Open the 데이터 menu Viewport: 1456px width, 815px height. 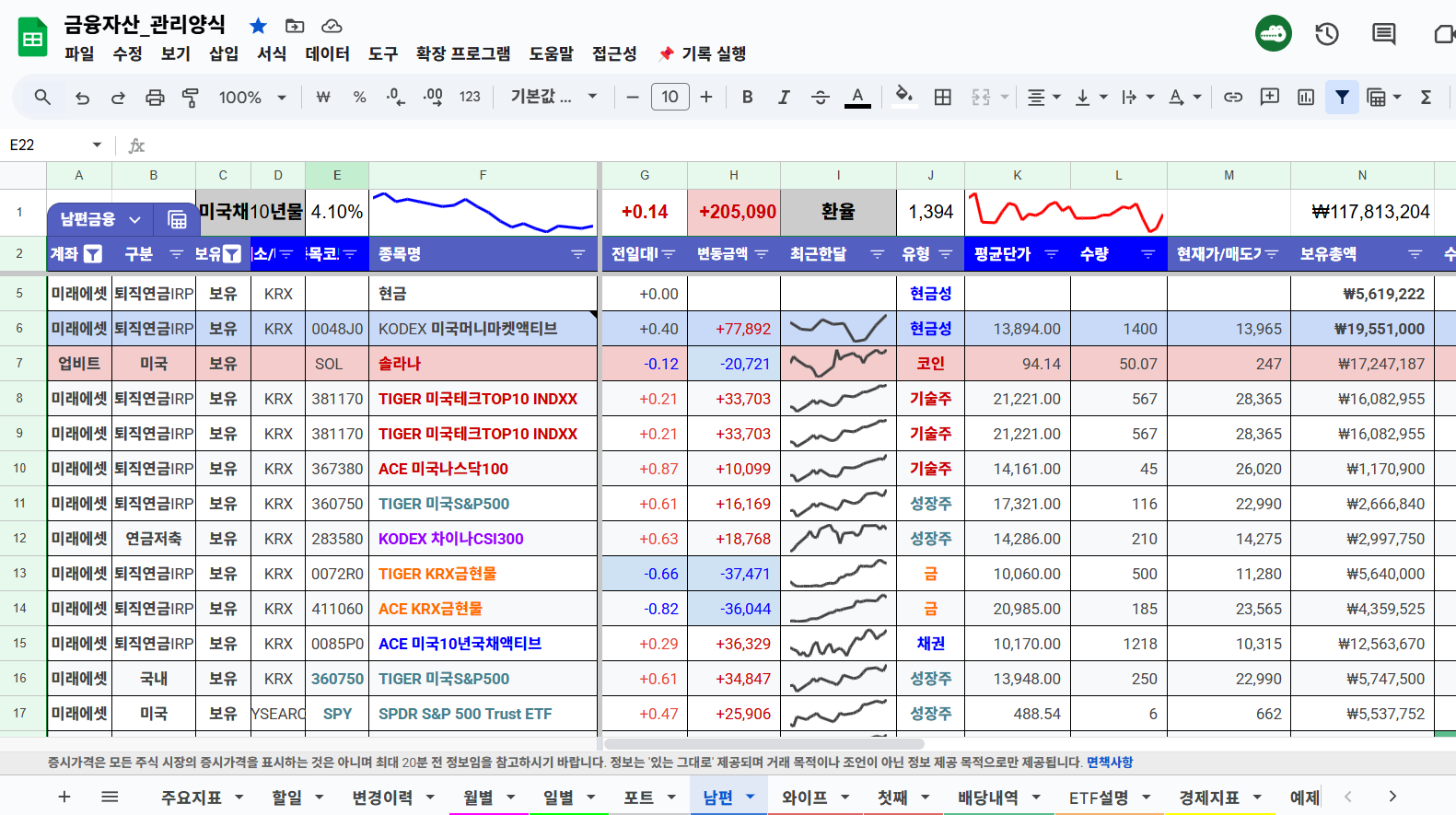pos(327,53)
